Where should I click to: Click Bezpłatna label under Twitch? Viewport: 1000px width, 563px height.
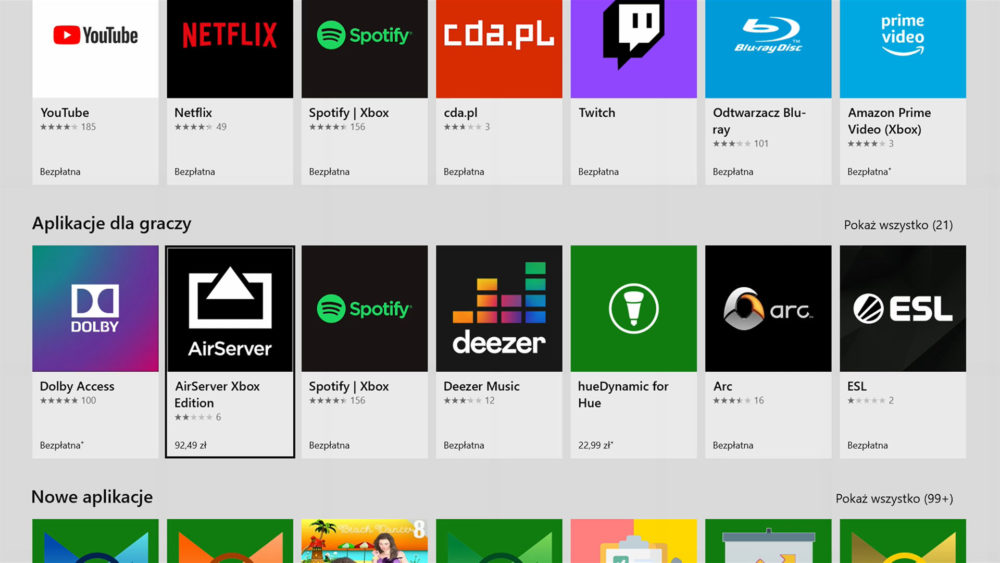coord(598,172)
